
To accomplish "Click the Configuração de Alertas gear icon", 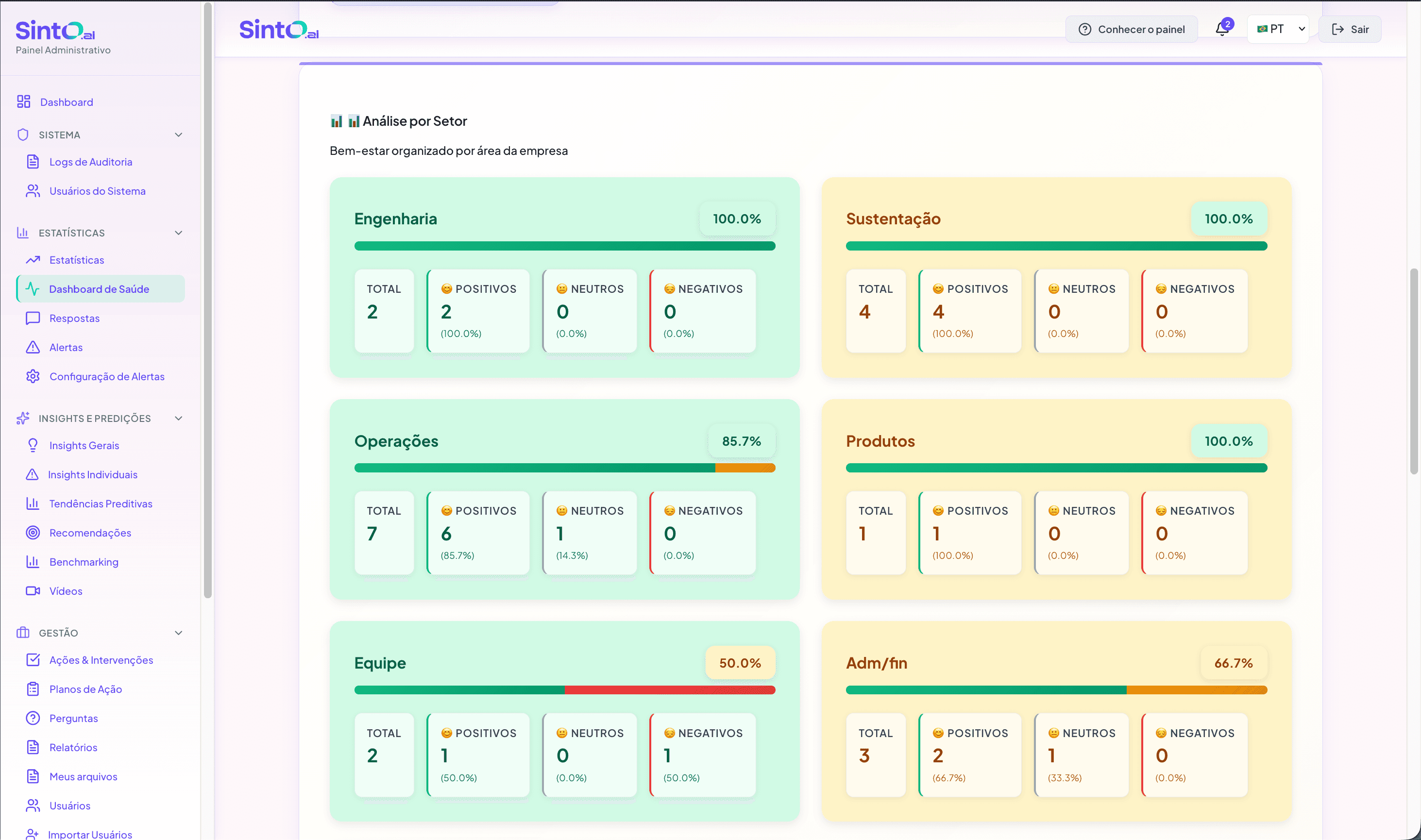I will tap(33, 376).
